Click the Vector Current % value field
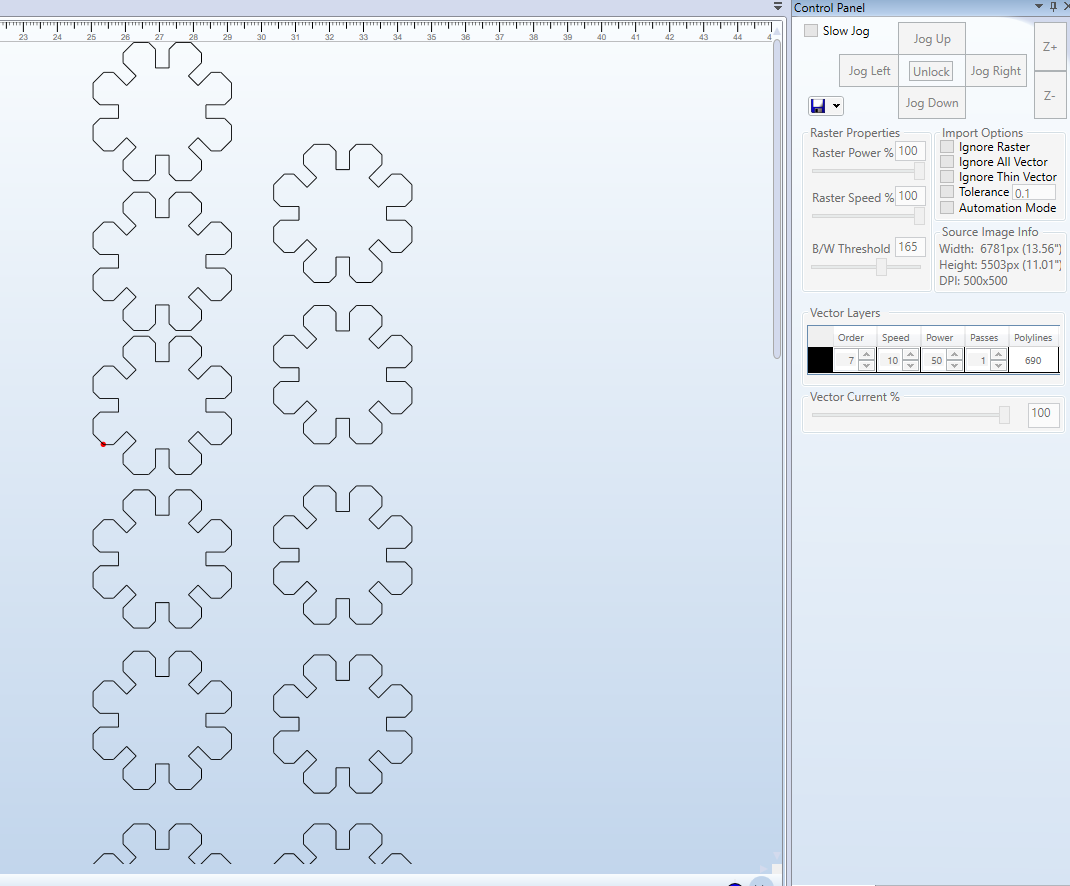1070x886 pixels. click(1043, 414)
